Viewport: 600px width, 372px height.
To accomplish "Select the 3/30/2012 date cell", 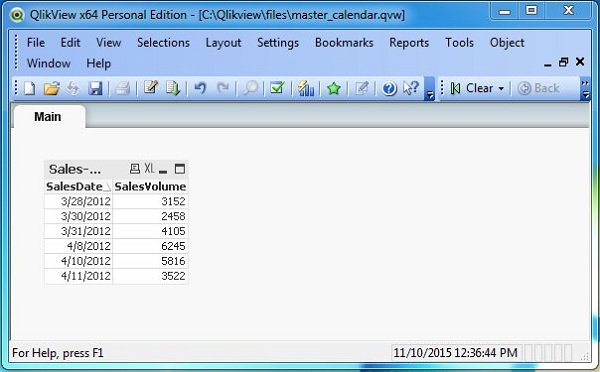I will (78, 216).
